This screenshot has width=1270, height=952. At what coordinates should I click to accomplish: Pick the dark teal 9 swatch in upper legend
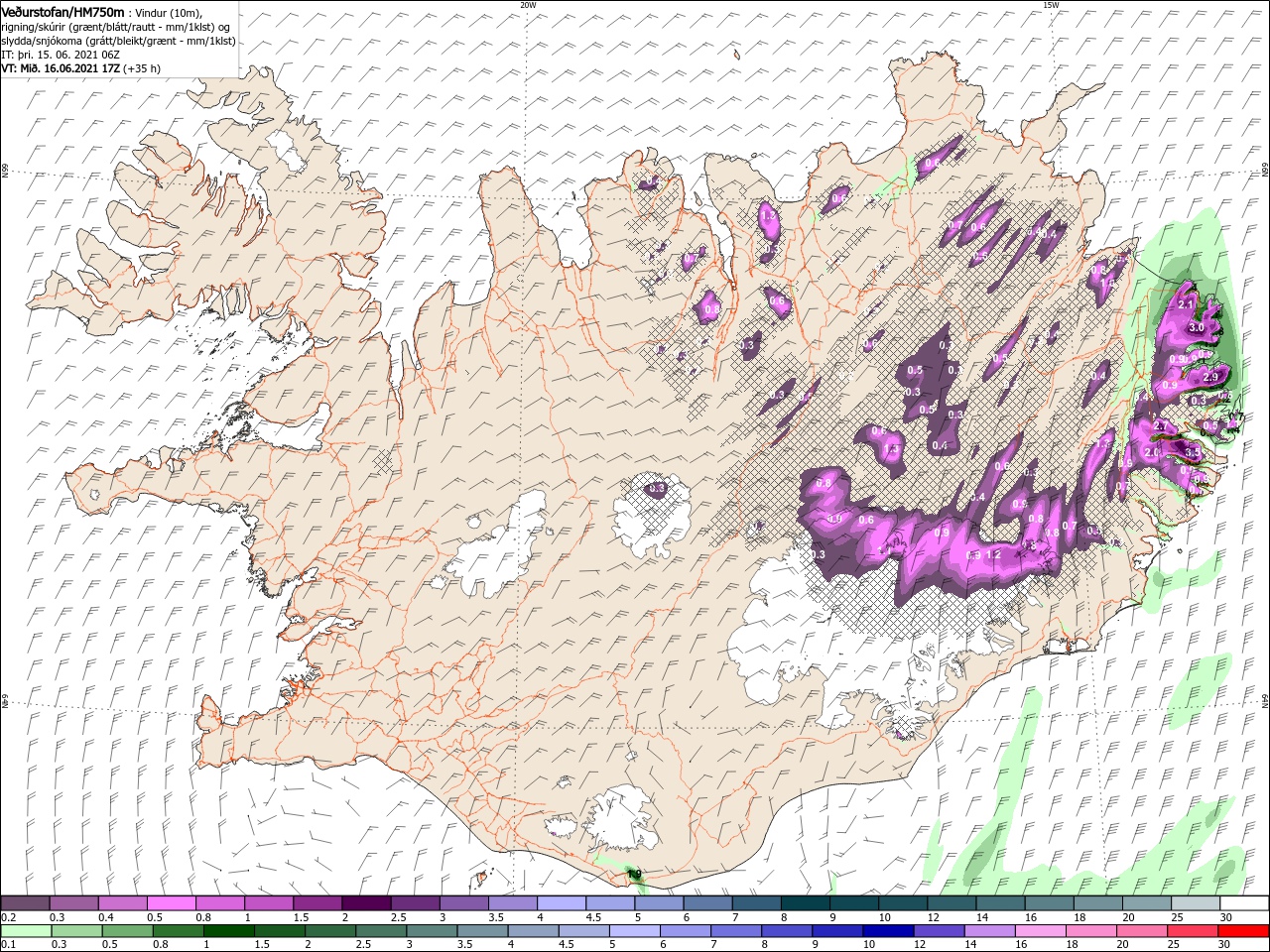852,903
